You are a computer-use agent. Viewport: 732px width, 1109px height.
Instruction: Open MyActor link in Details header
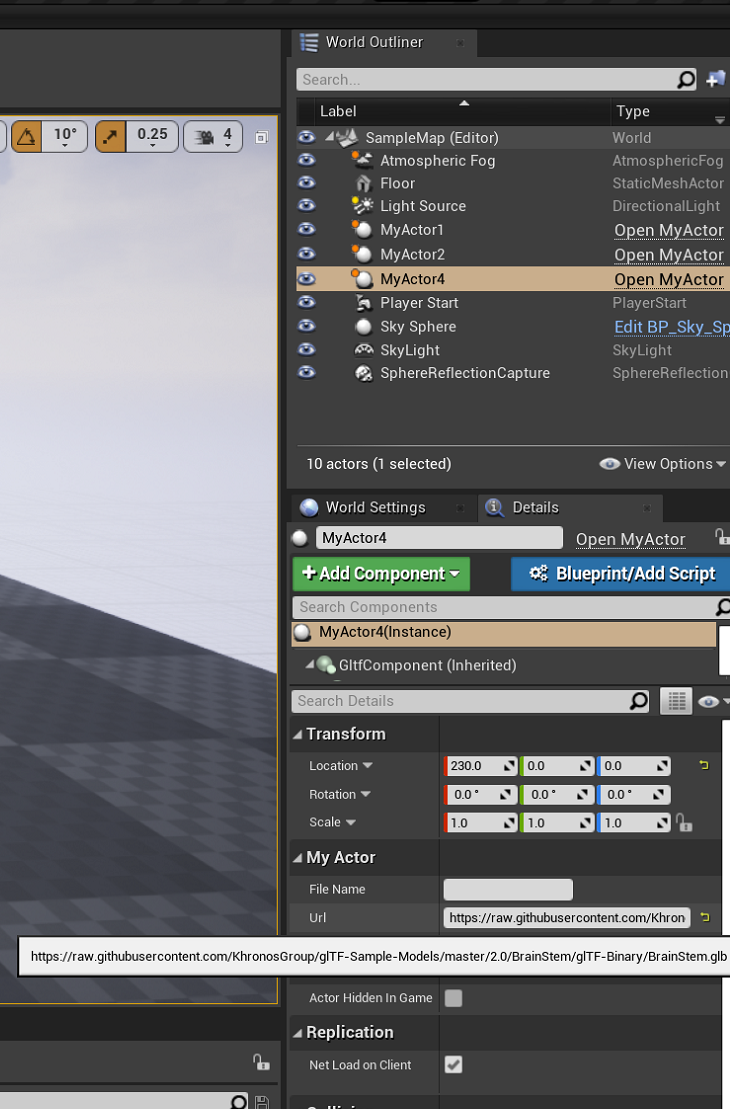coord(630,539)
